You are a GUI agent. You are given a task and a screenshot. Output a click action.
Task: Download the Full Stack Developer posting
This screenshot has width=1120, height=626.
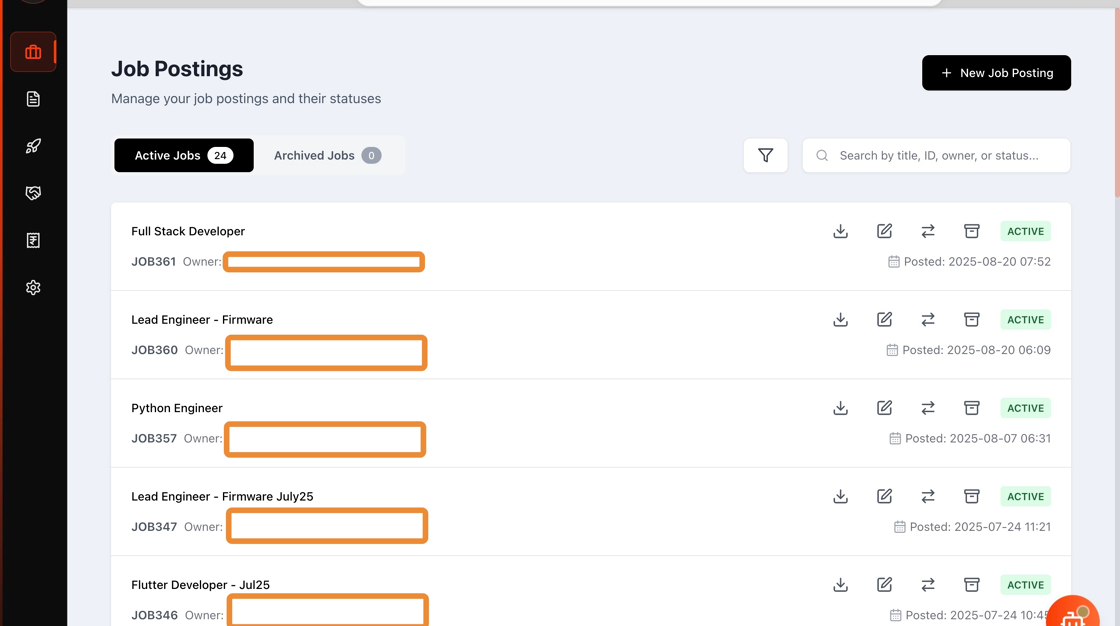[840, 231]
